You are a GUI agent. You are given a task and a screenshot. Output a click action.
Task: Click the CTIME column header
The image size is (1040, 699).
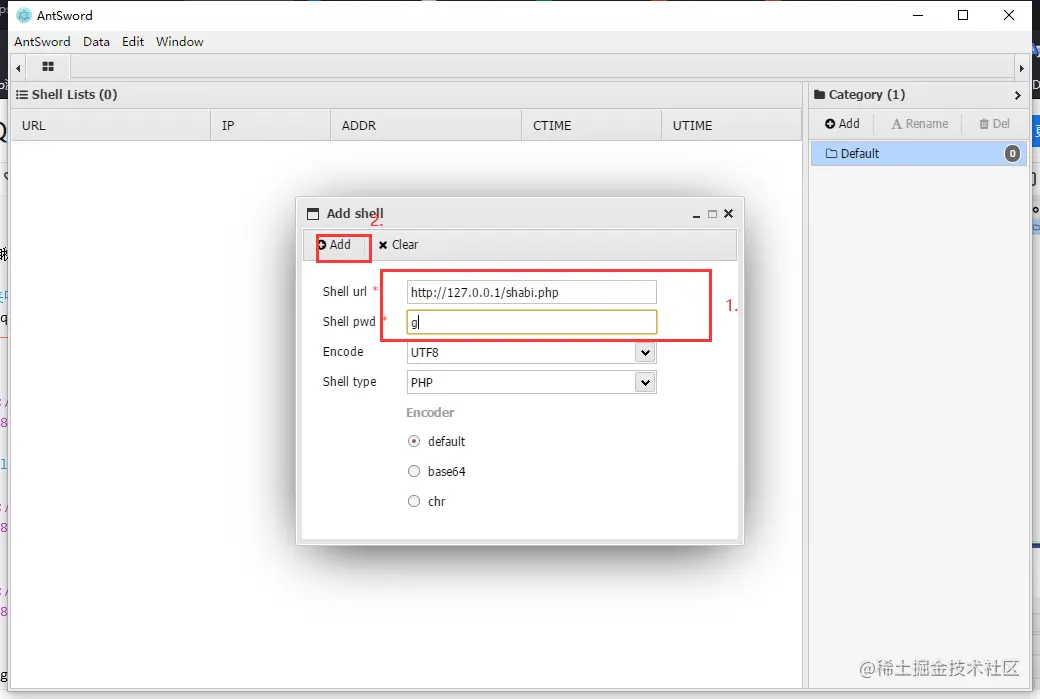[x=592, y=125]
